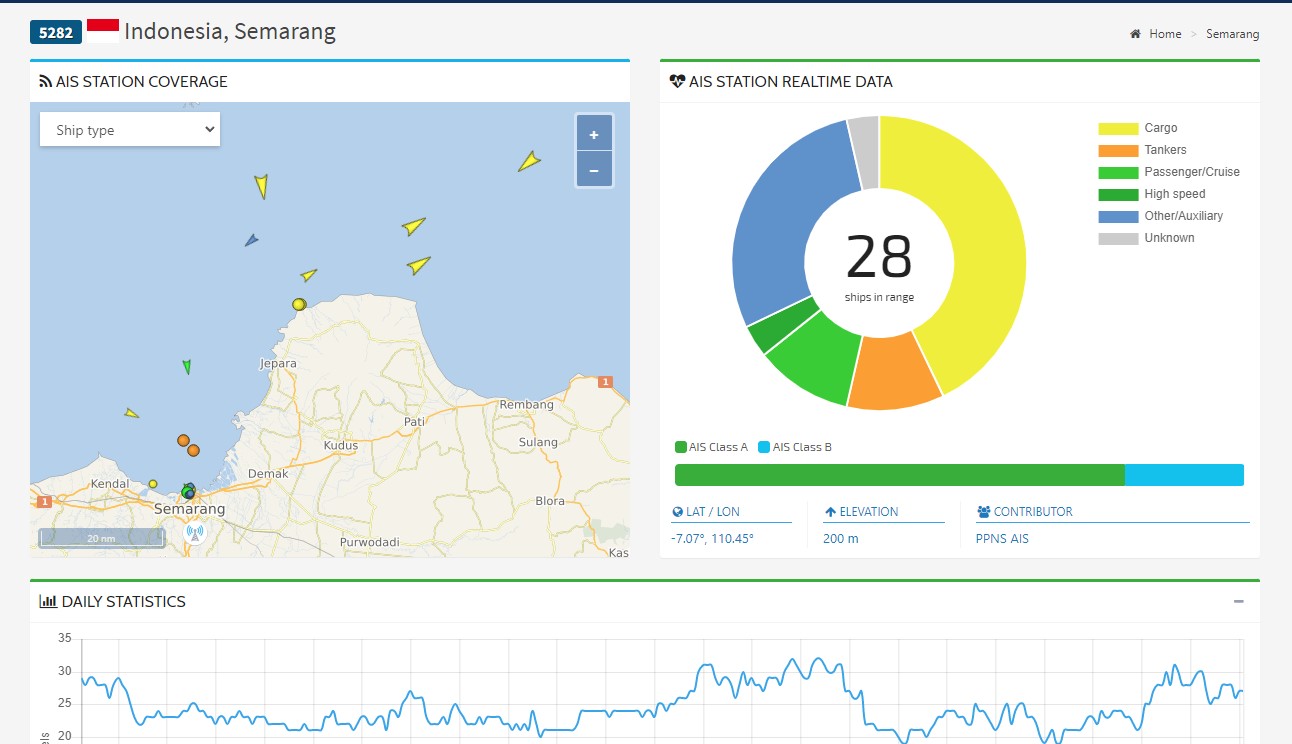Viewport: 1292px width, 744px height.
Task: Click the yellow circle marker north of Jepara
Action: pos(298,304)
